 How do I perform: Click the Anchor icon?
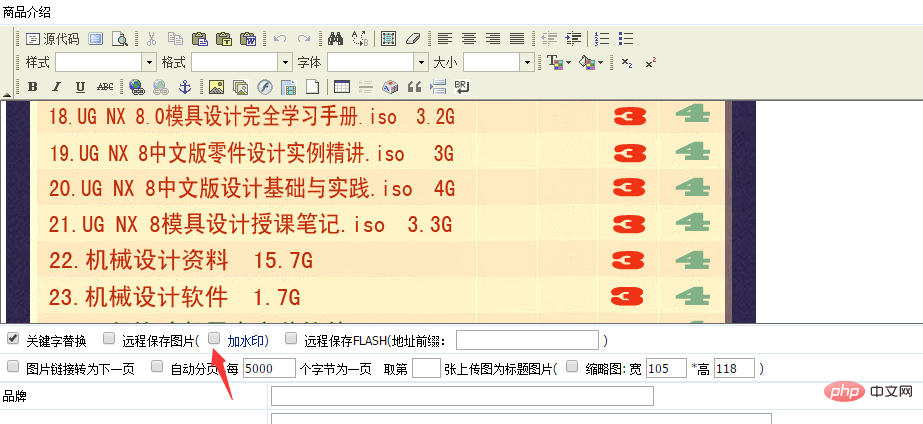(185, 87)
